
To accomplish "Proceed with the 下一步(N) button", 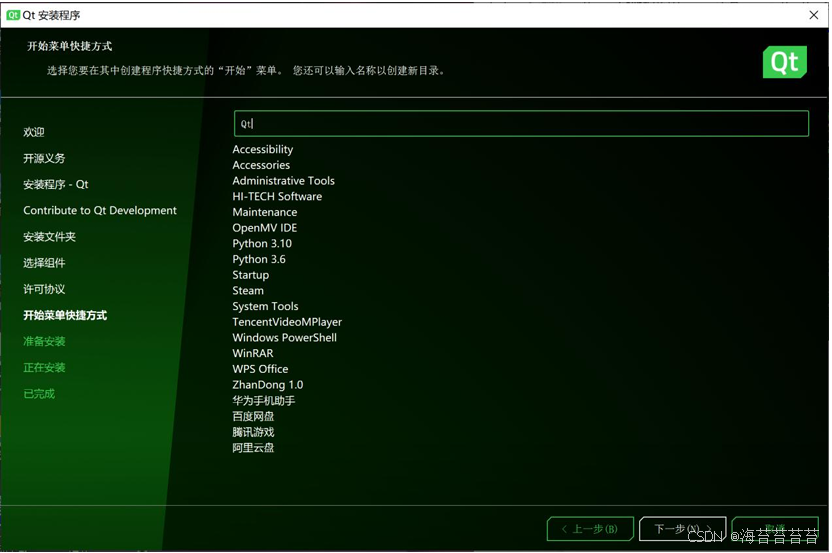I will tap(682, 529).
